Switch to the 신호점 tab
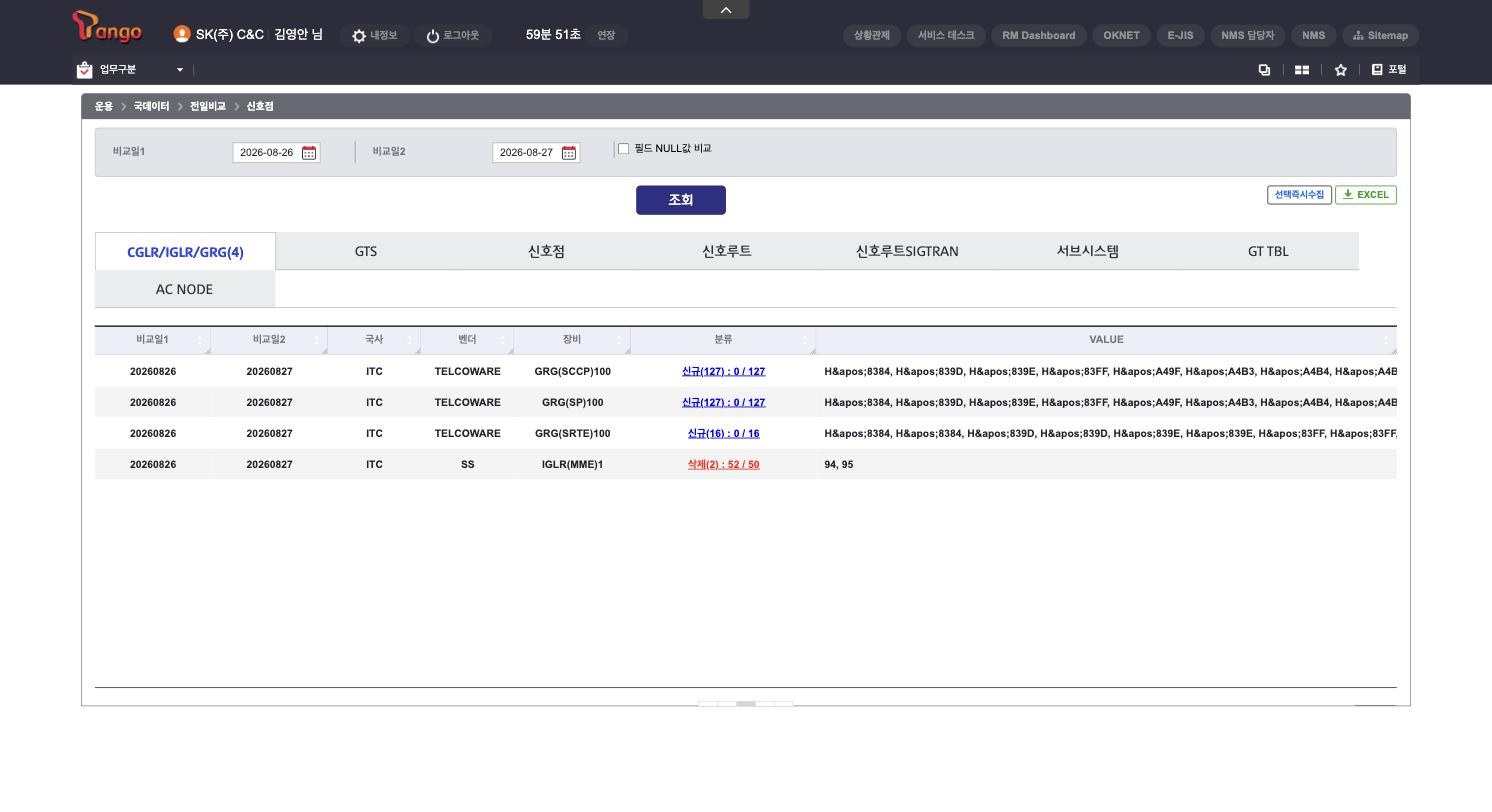Screen dimensions: 1492x812 click(x=546, y=251)
